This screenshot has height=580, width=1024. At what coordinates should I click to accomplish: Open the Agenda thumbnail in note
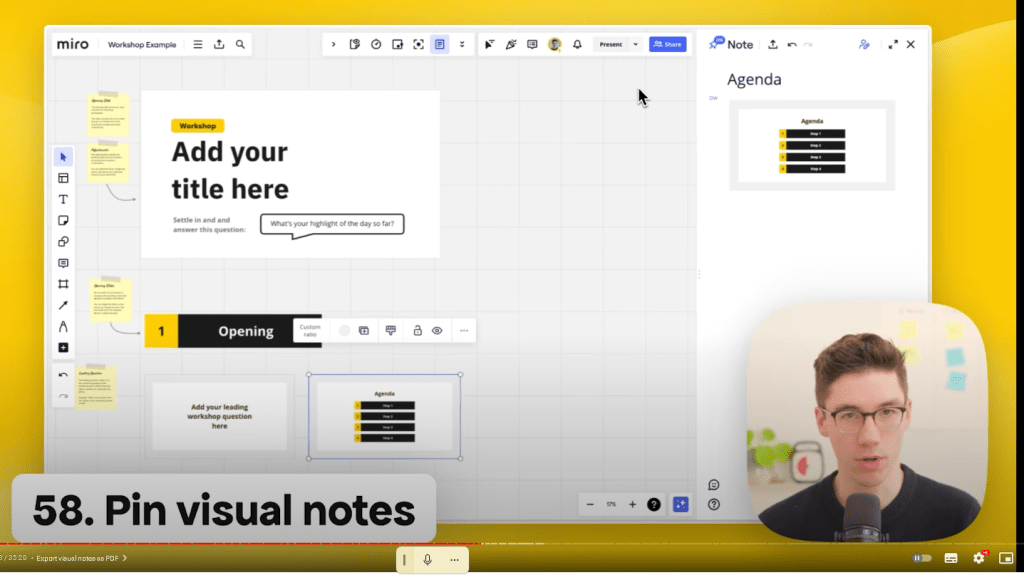[x=812, y=146]
